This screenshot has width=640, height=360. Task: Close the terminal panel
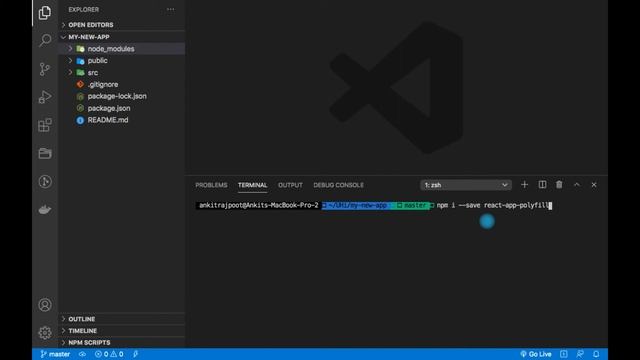[x=594, y=185]
